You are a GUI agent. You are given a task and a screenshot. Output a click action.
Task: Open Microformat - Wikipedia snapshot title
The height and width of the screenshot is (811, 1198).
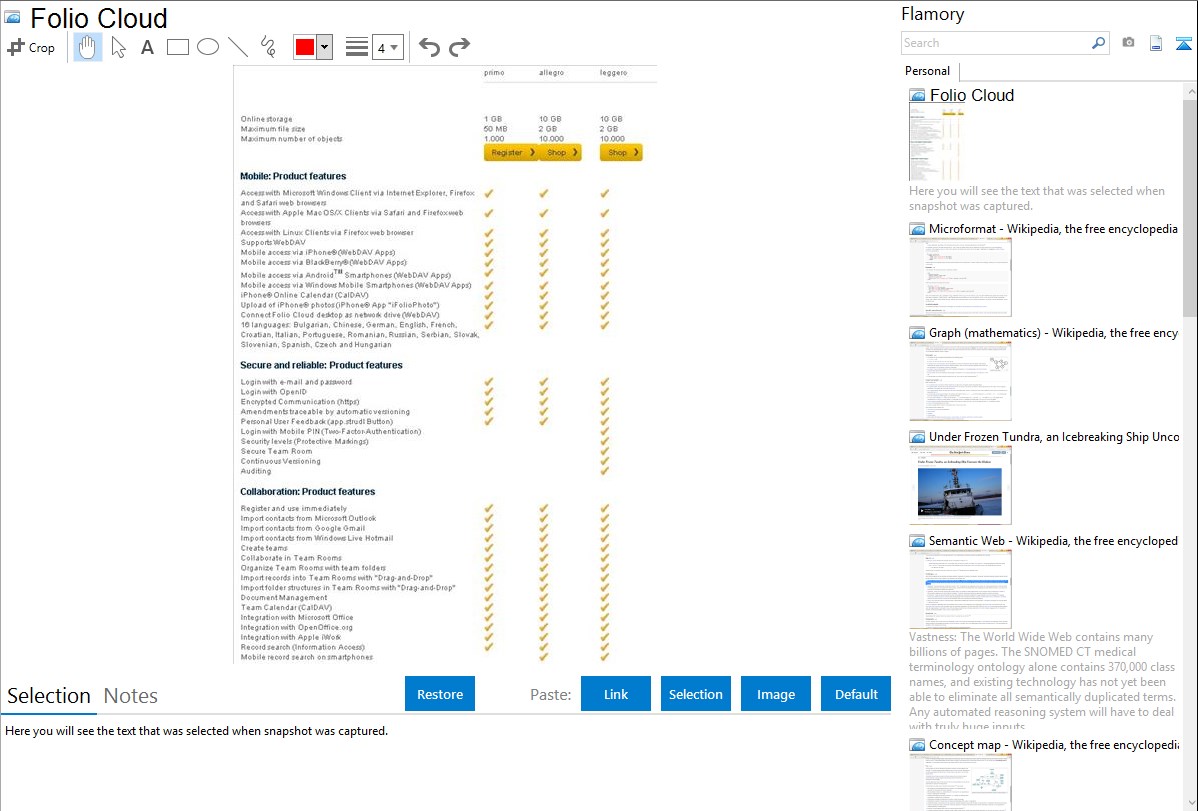[x=1053, y=229]
